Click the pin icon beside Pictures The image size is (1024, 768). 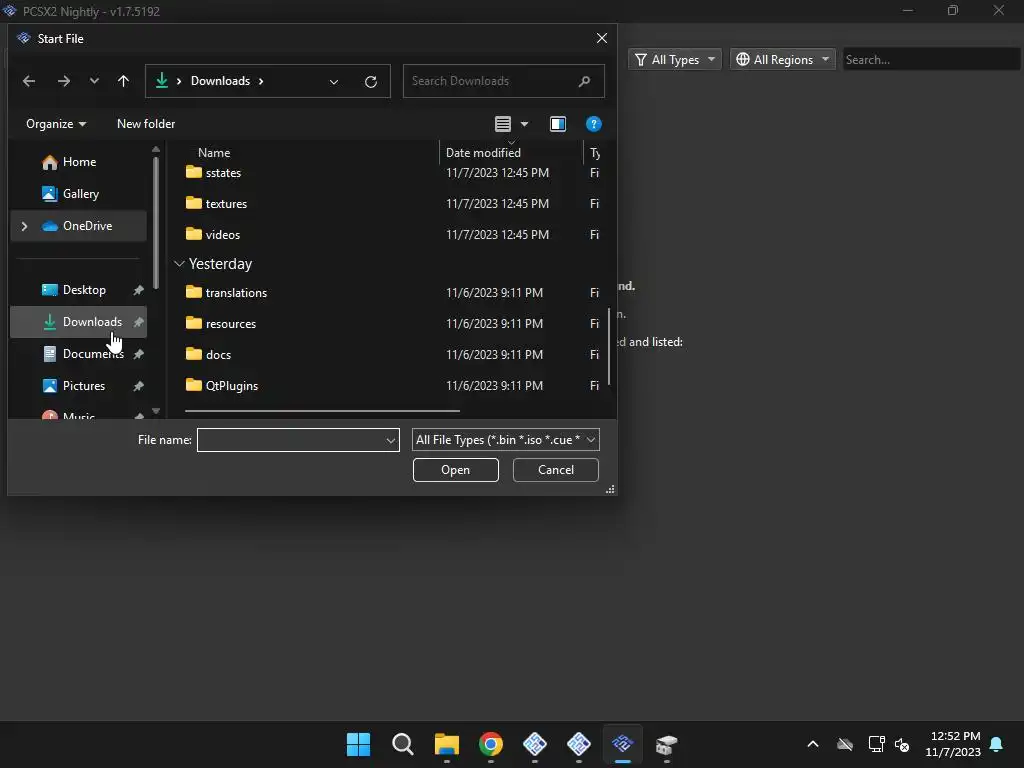click(138, 386)
